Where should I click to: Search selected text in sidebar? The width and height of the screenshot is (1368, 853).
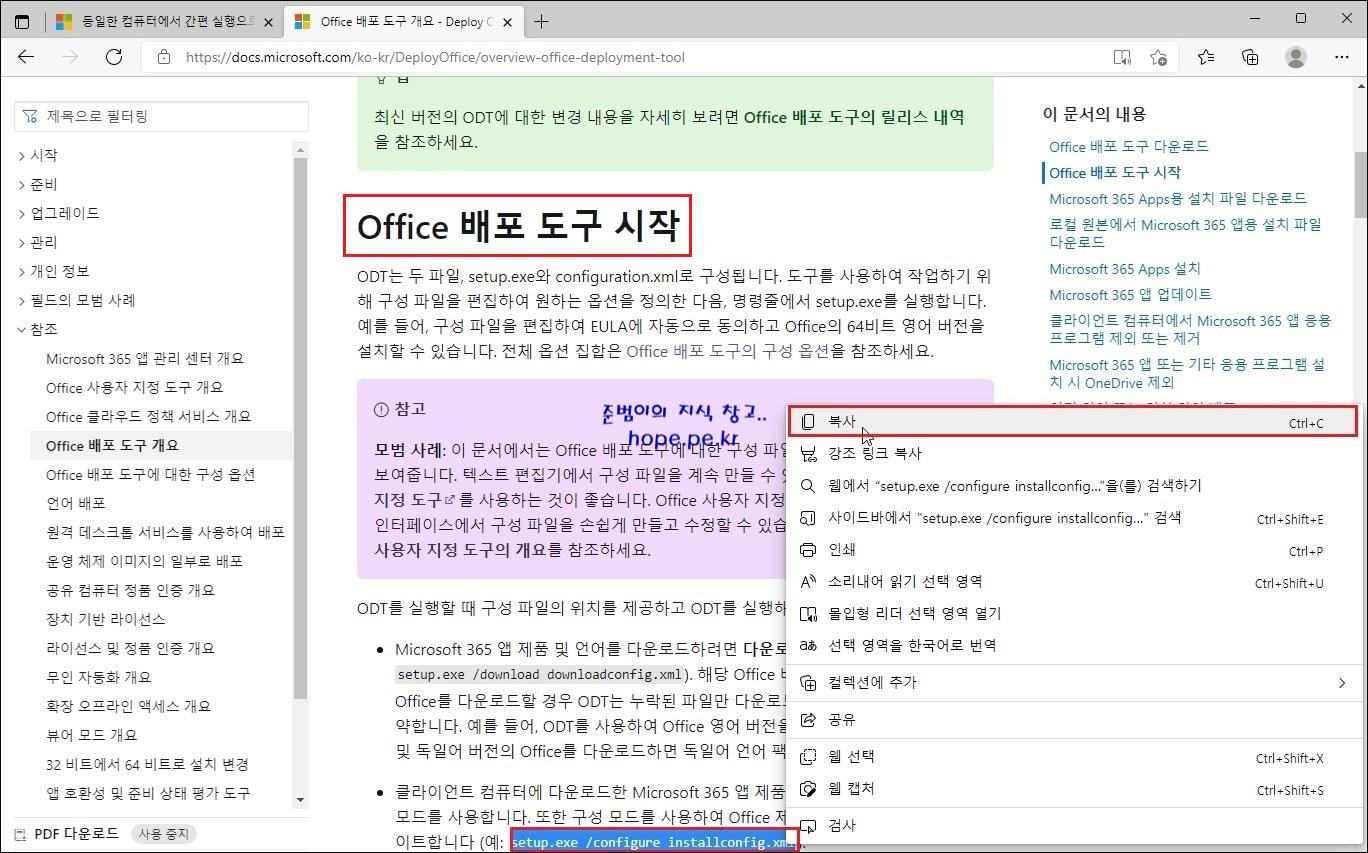1072,518
